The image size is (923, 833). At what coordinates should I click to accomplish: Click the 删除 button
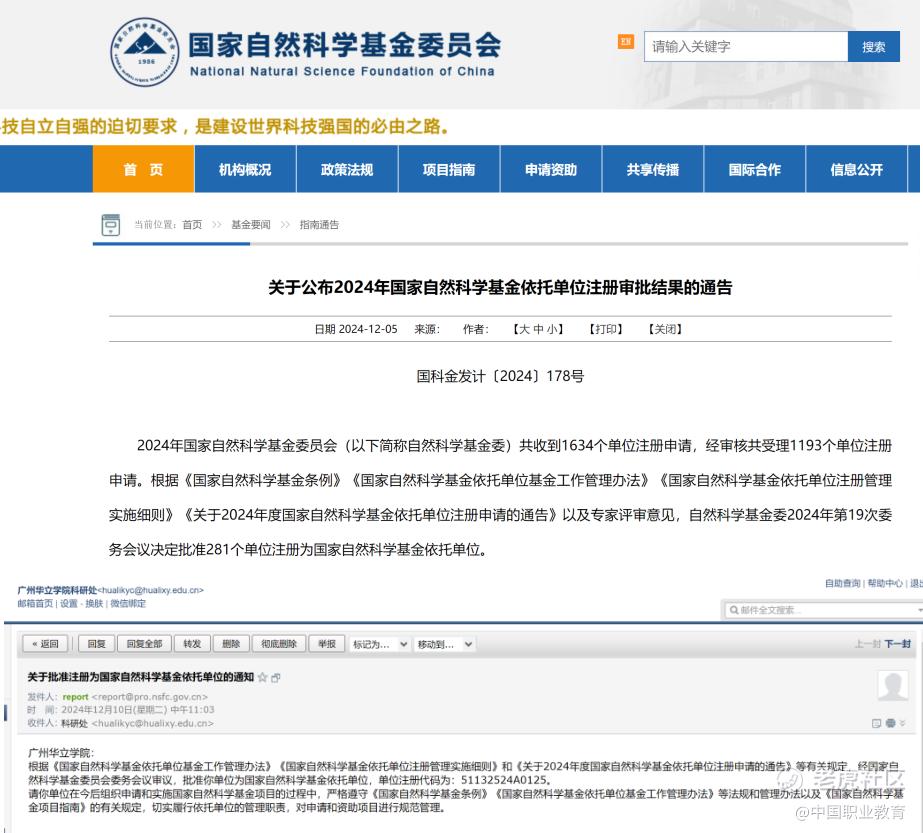click(x=231, y=644)
